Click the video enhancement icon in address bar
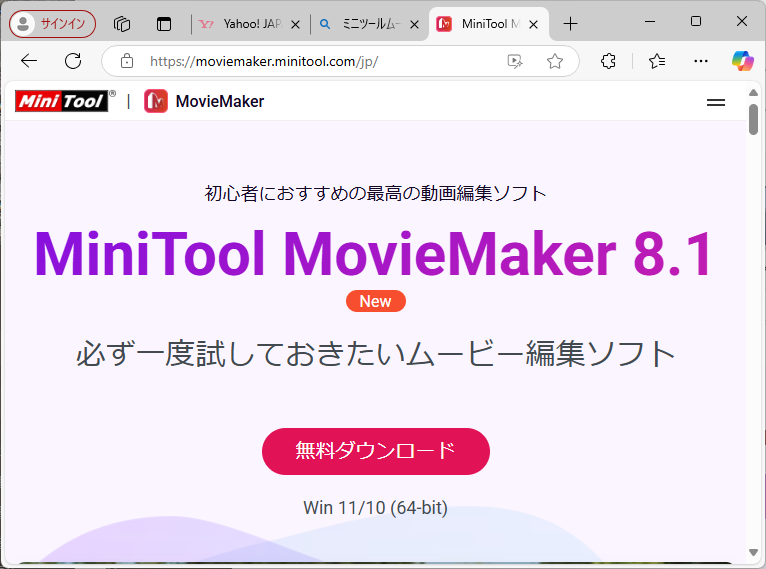The width and height of the screenshot is (766, 569). point(515,61)
